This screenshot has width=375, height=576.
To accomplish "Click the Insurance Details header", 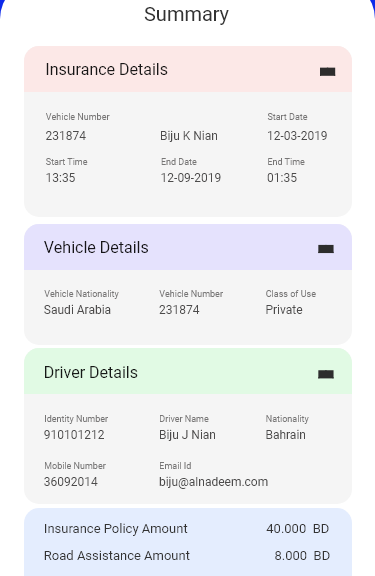I will tap(188, 69).
